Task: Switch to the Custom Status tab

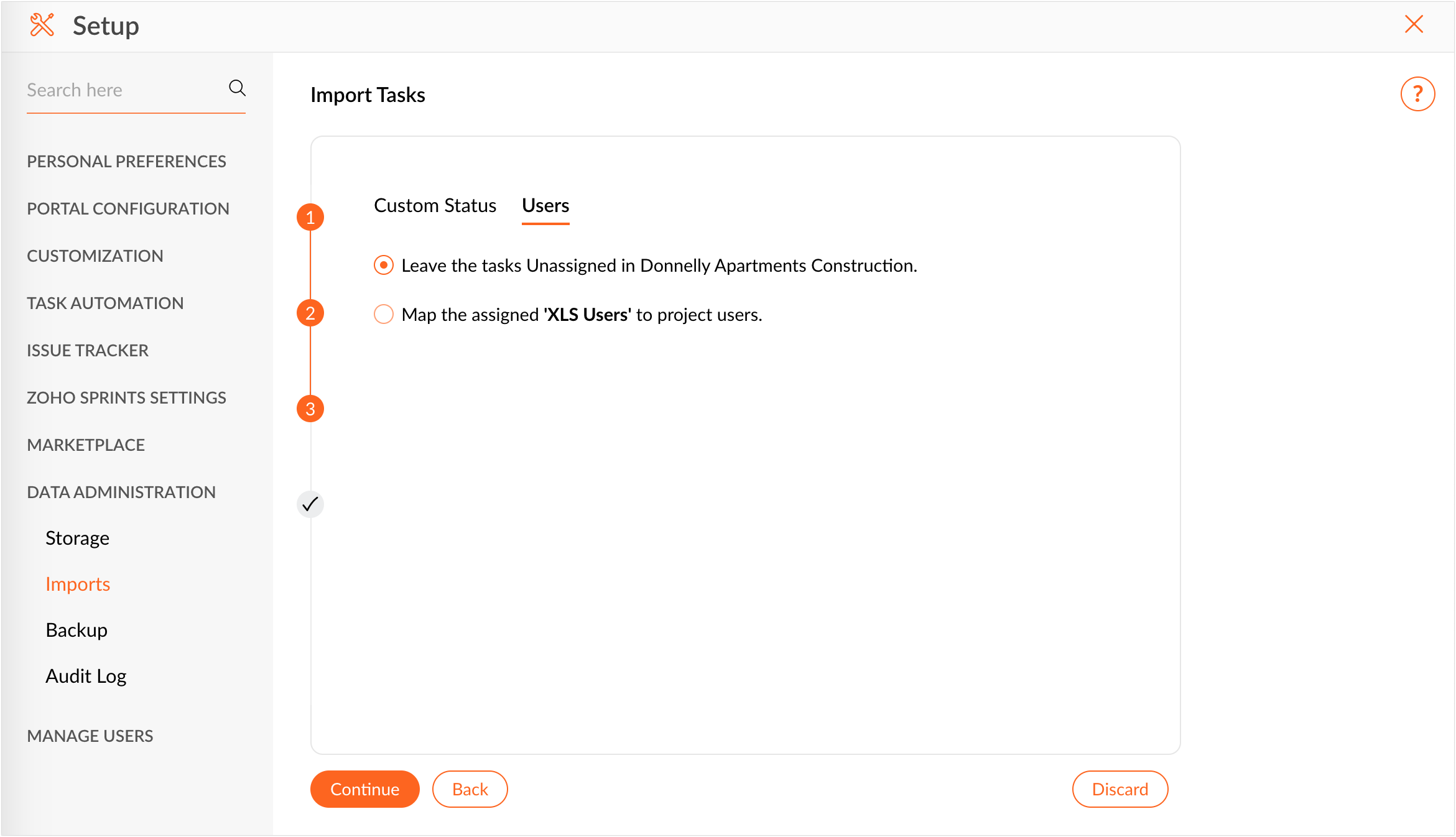Action: coord(435,206)
